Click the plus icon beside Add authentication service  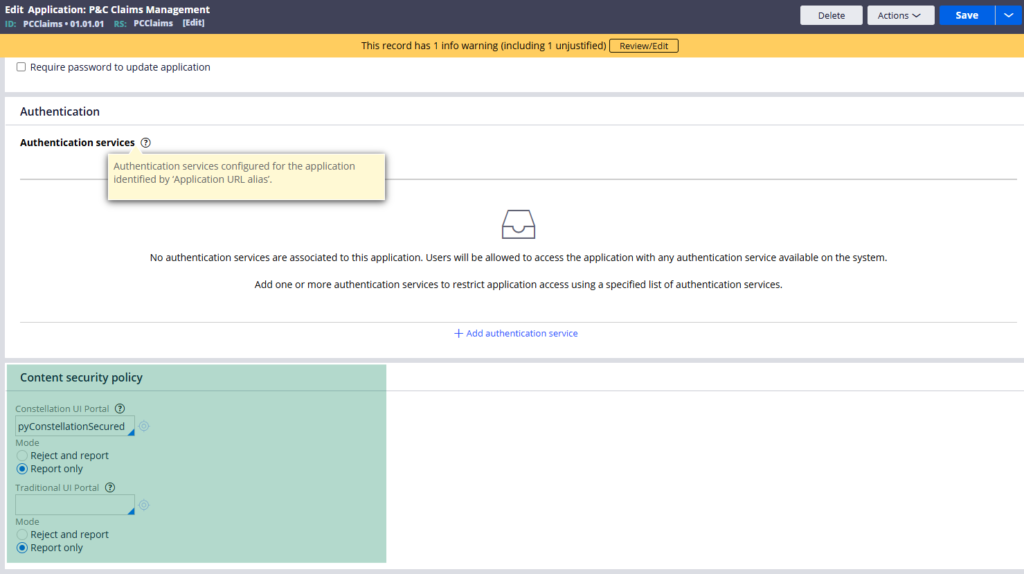click(x=458, y=334)
